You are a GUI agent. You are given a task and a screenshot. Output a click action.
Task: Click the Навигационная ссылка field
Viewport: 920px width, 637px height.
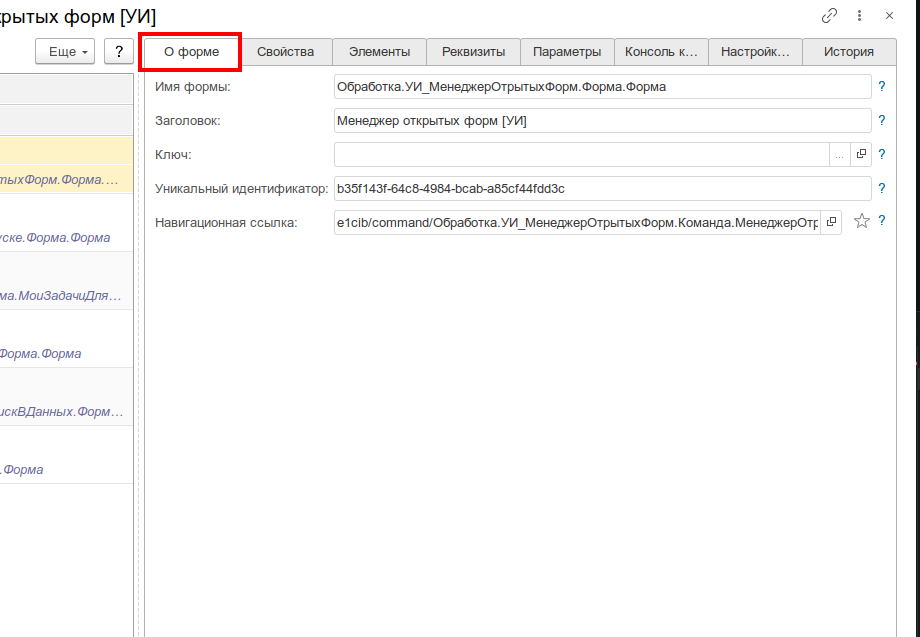tap(577, 223)
